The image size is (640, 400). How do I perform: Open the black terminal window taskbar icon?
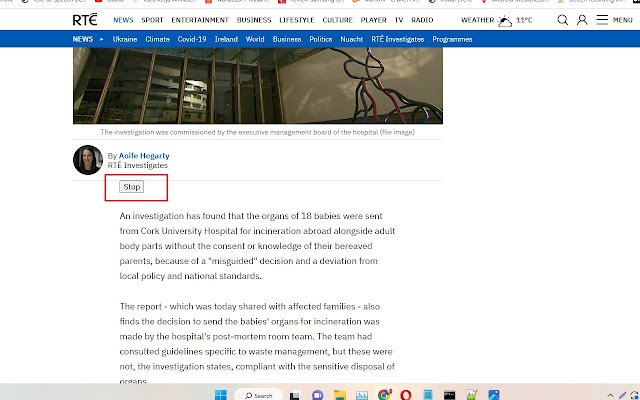tap(449, 395)
